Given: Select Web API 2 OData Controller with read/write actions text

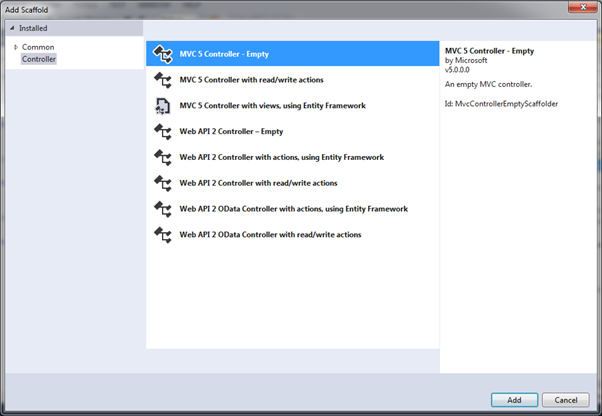Looking at the screenshot, I should (x=270, y=234).
